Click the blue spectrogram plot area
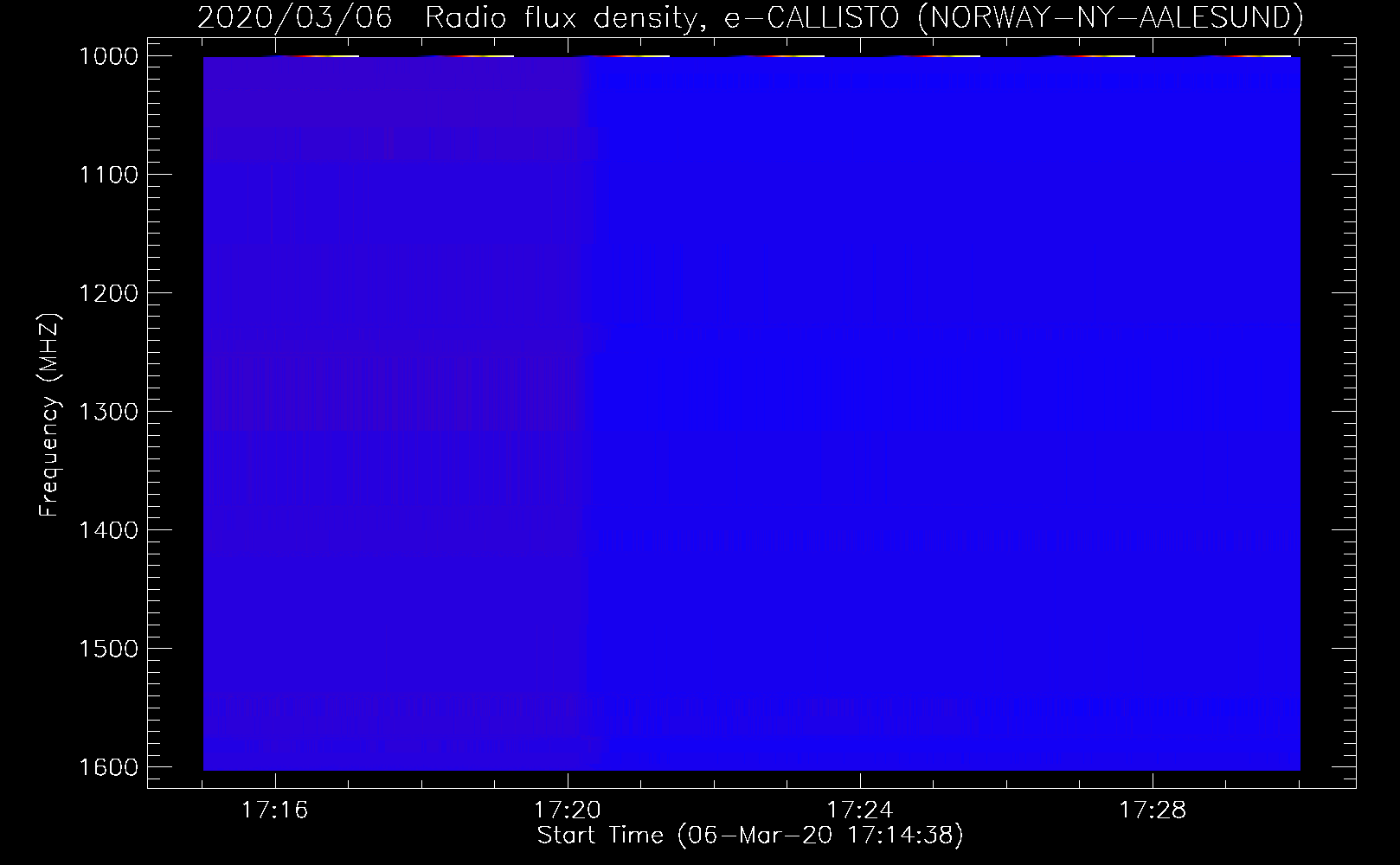The height and width of the screenshot is (865, 1400). [752, 413]
